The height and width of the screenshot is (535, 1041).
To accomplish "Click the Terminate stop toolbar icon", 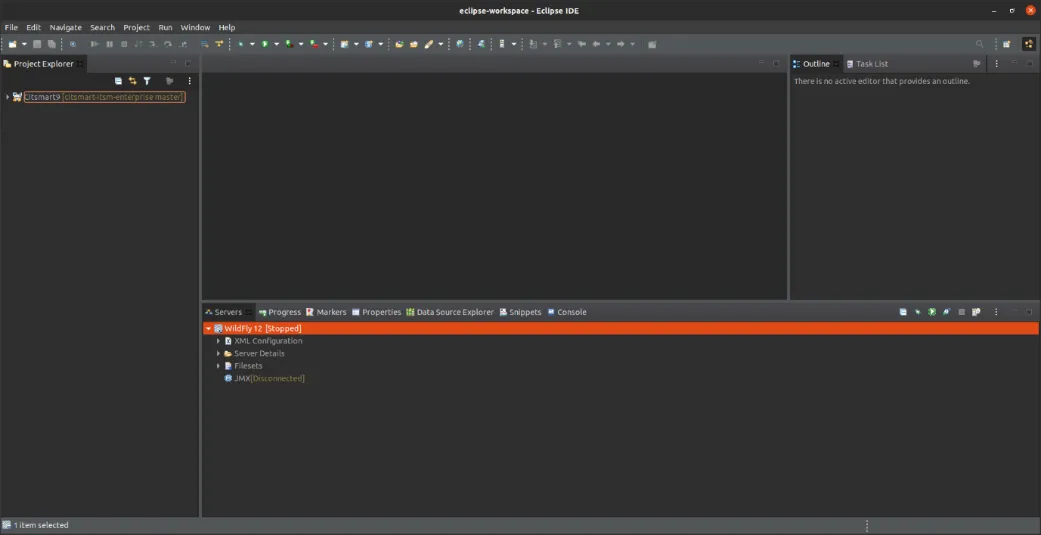I will [124, 44].
